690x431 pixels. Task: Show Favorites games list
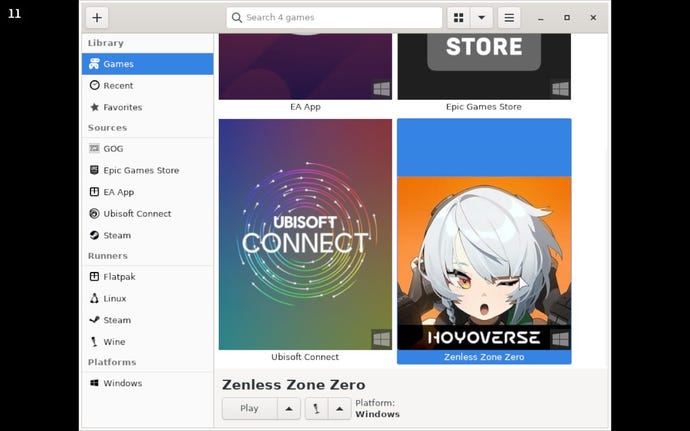pos(147,107)
